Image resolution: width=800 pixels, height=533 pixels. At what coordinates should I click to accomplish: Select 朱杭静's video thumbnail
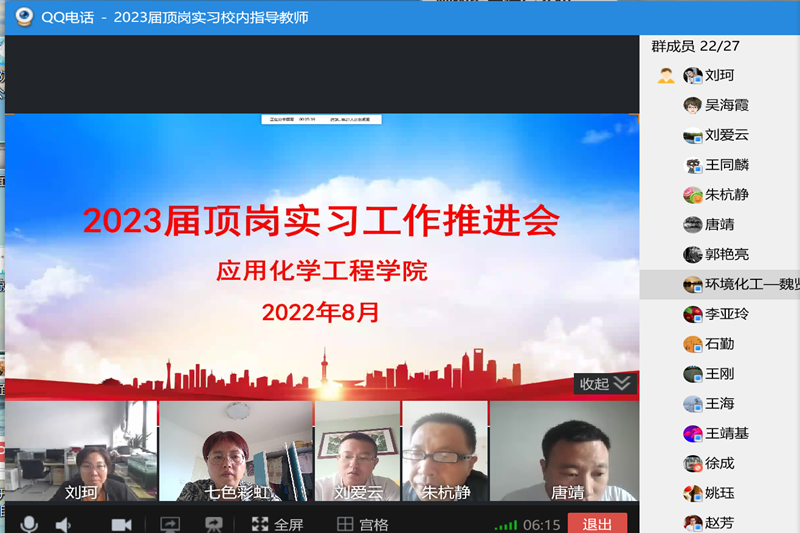tap(444, 451)
